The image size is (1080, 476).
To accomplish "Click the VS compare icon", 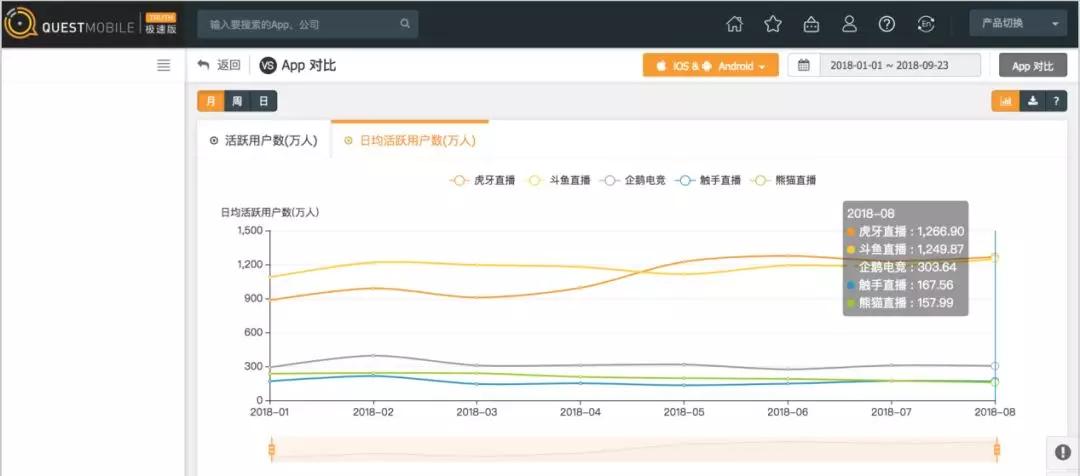I will point(267,65).
